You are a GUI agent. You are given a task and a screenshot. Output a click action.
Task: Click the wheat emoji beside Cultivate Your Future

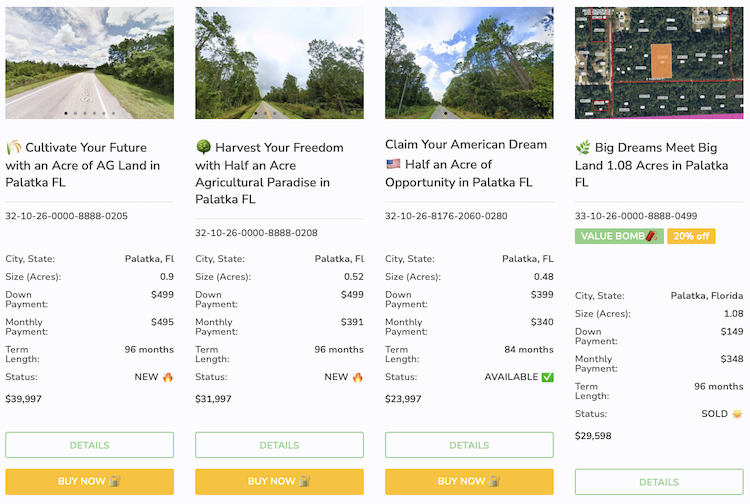coord(13,147)
